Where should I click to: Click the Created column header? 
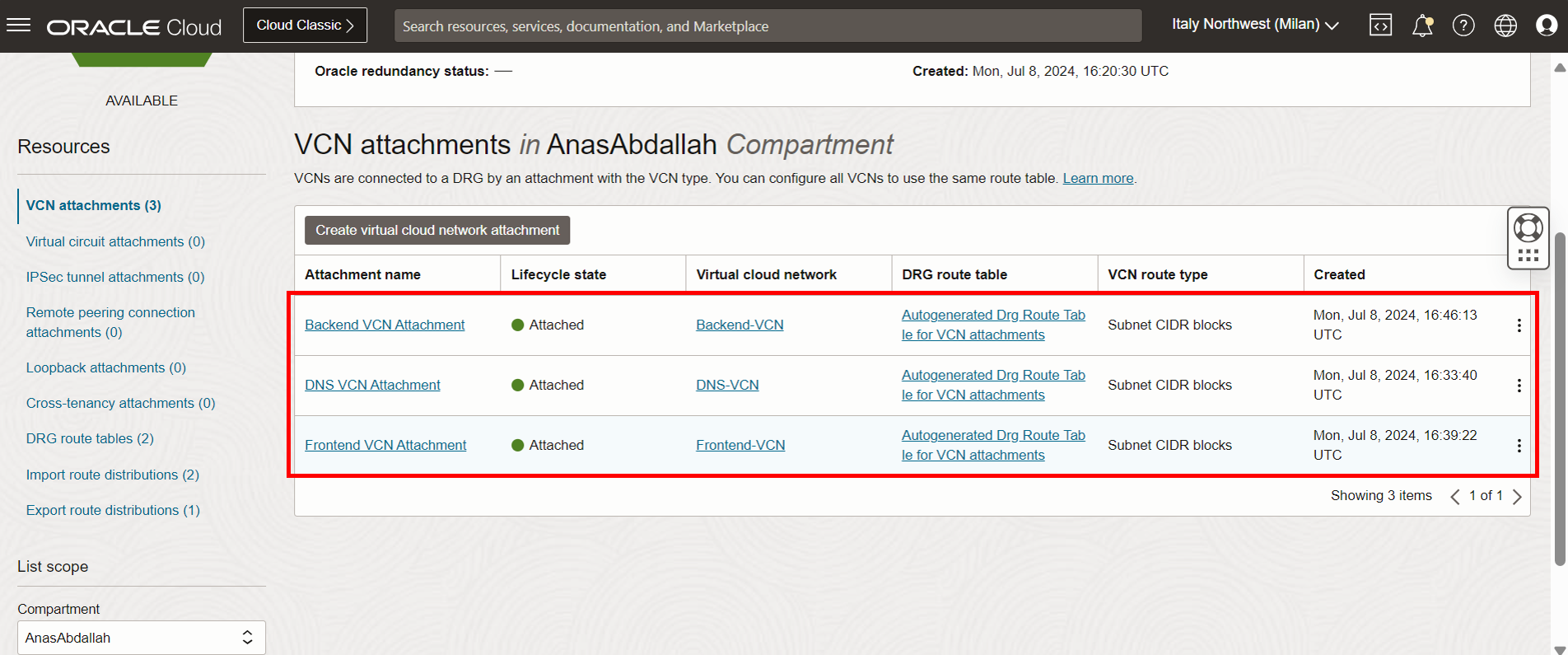pos(1339,274)
